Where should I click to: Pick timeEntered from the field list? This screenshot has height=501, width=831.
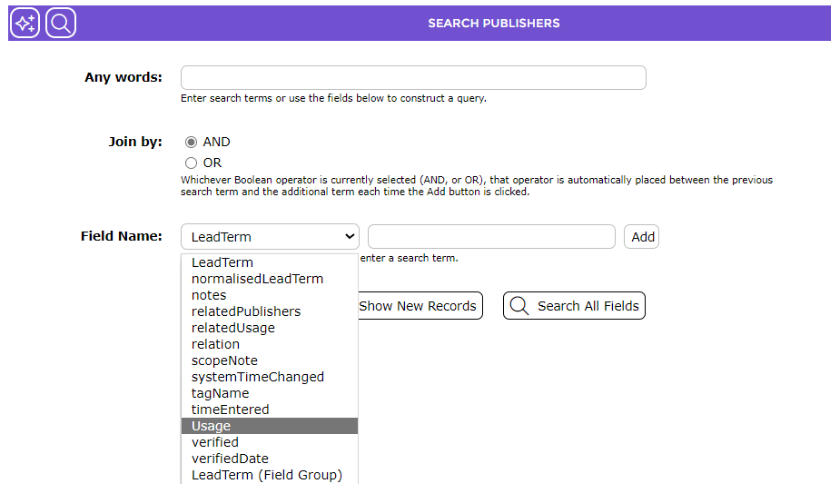(x=270, y=410)
